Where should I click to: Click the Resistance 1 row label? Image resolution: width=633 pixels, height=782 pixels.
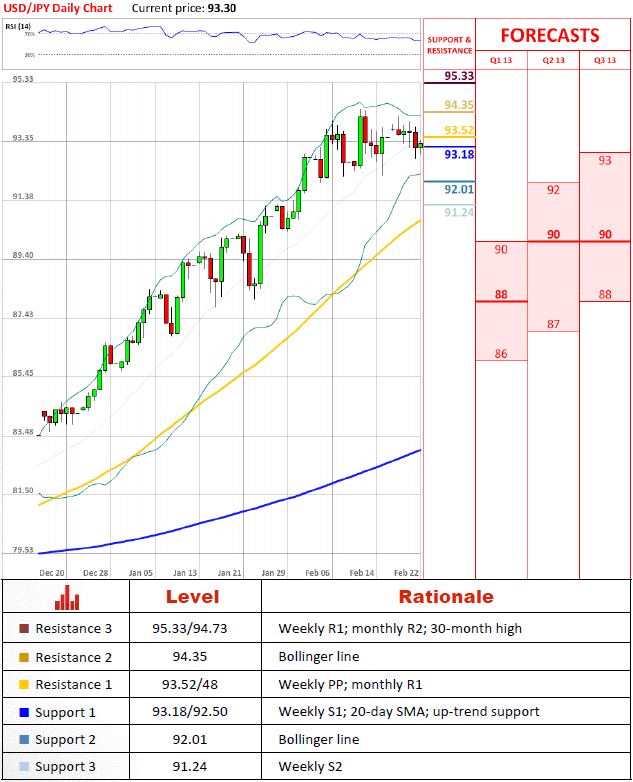[73, 685]
